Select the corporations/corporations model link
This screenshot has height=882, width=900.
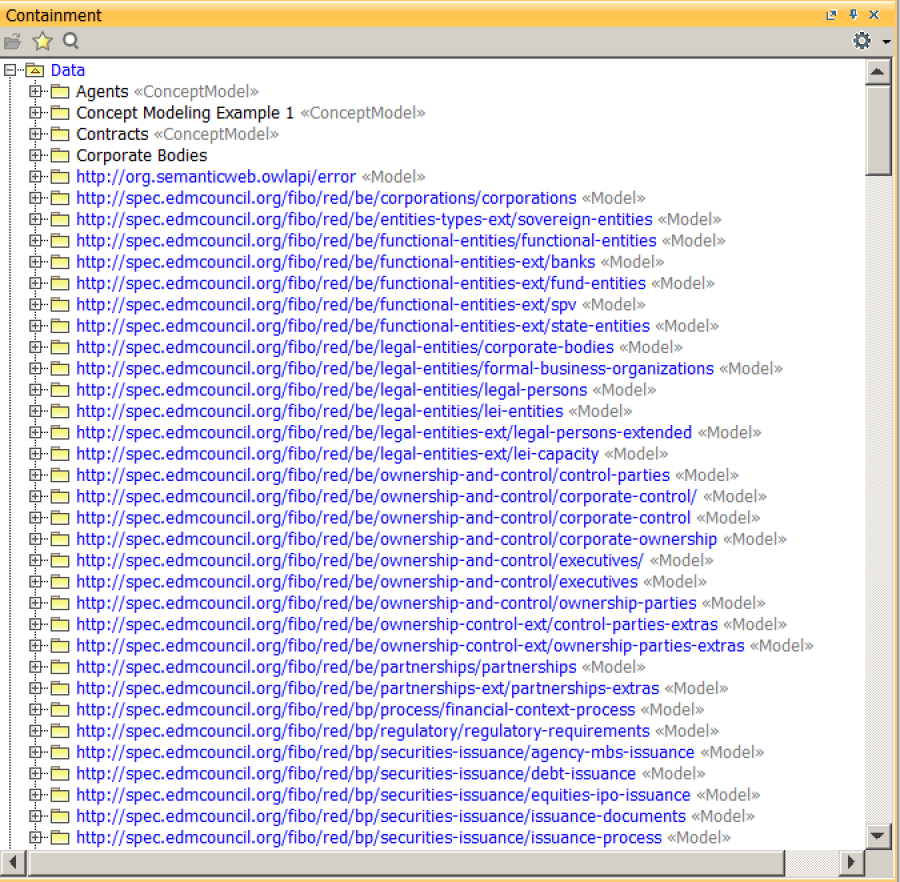[x=326, y=198]
